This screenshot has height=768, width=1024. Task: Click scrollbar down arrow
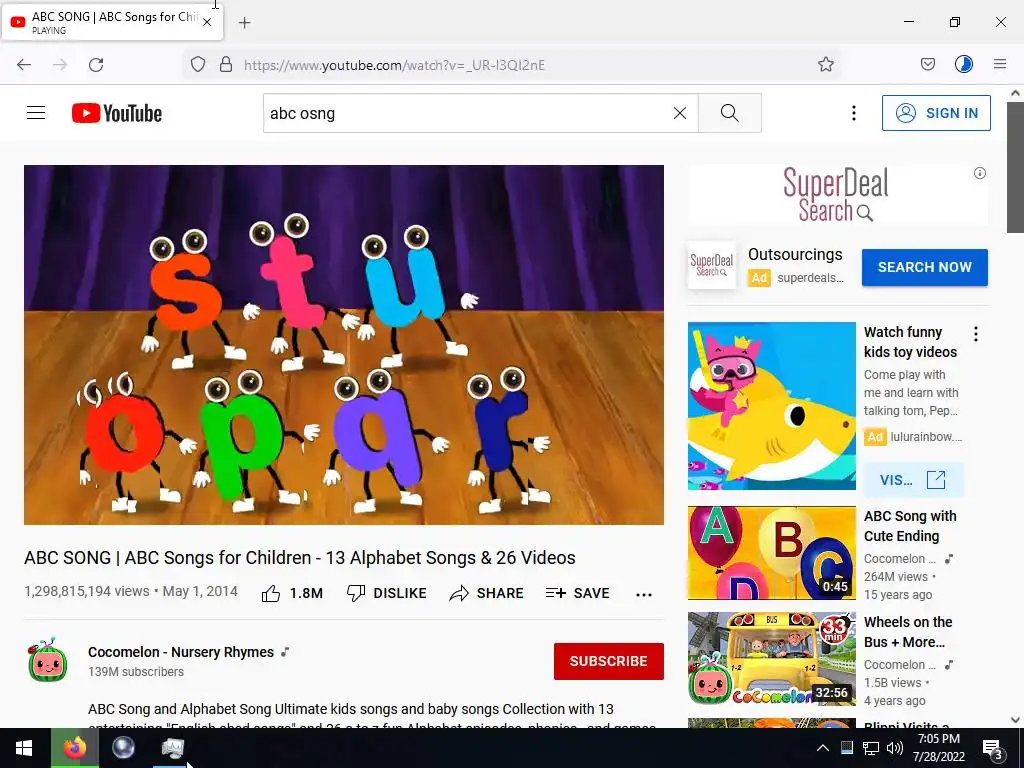[1015, 720]
